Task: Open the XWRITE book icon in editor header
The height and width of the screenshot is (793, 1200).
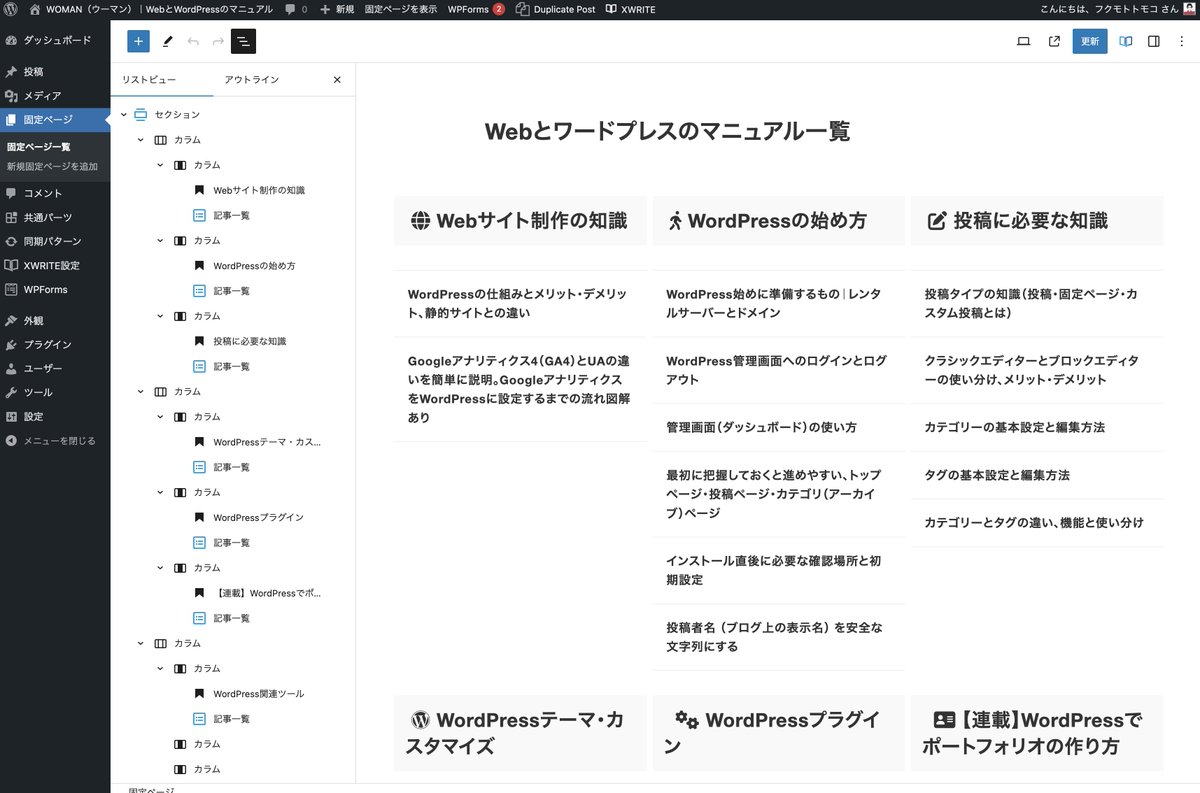Action: (x=1126, y=41)
